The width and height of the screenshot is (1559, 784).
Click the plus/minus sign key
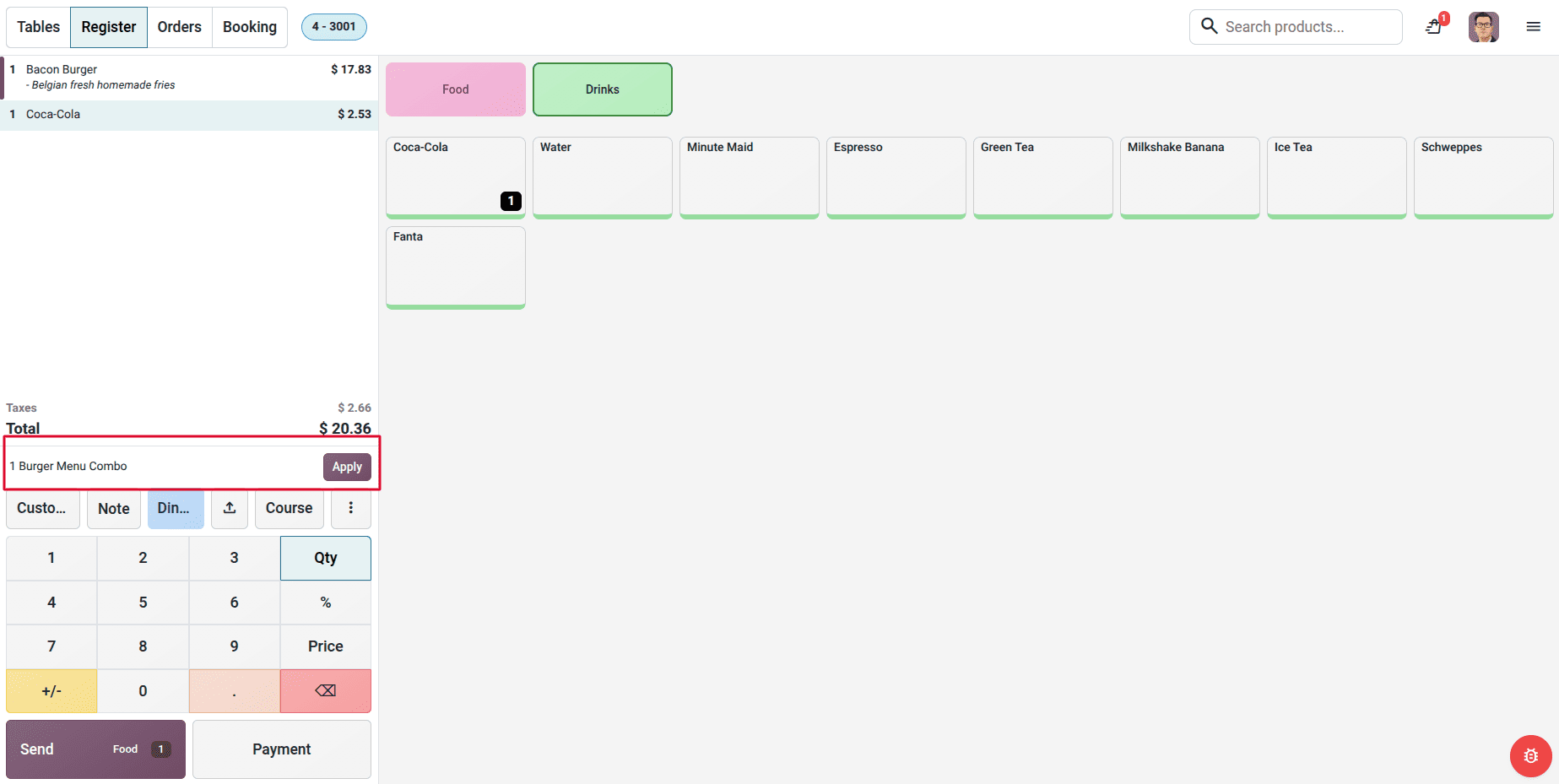[x=51, y=691]
